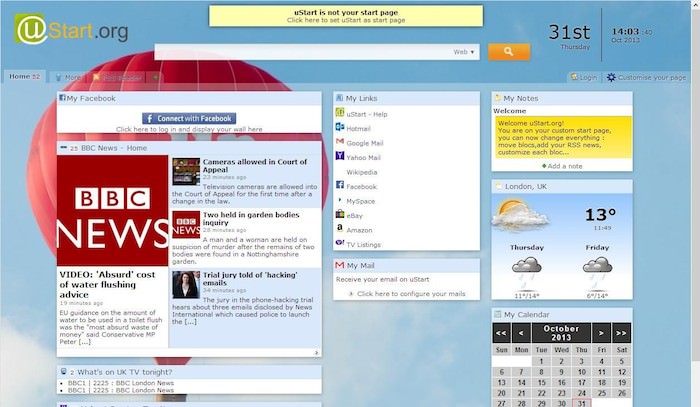Image resolution: width=700 pixels, height=407 pixels.
Task: Click the current weather sun-and-cloud icon
Action: (x=520, y=216)
